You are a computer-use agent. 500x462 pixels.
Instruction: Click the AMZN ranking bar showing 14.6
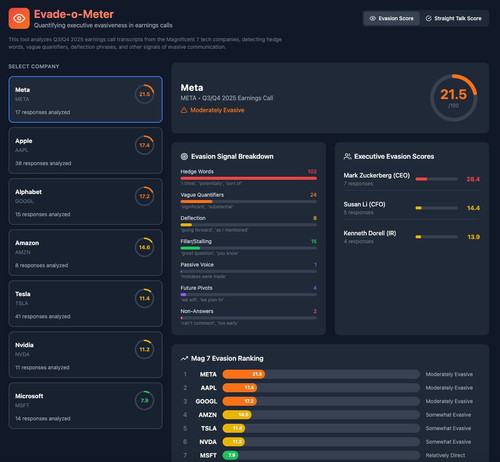pos(237,415)
